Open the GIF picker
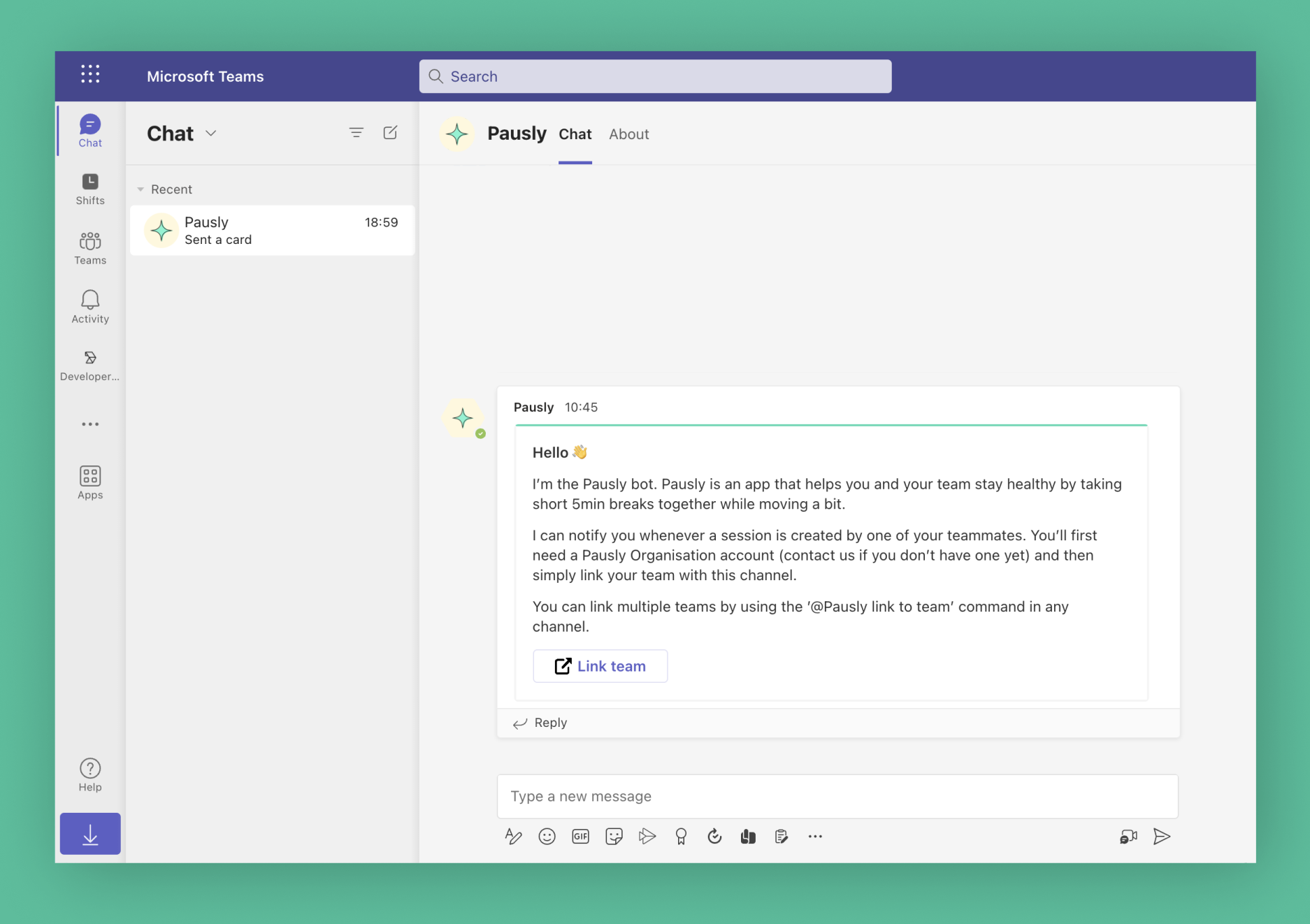Screen dimensions: 1310x924 (580, 837)
